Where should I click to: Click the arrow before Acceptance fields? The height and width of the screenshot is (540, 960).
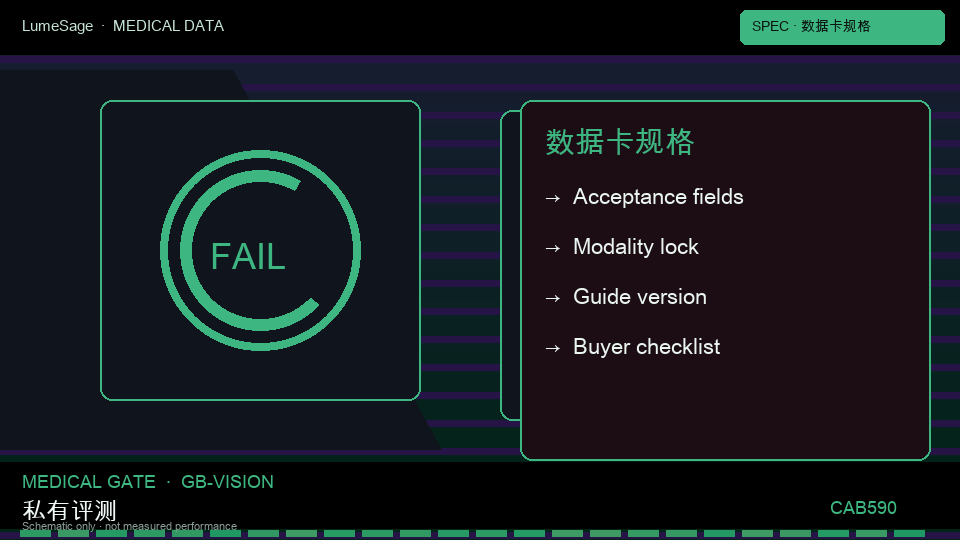pyautogui.click(x=552, y=198)
